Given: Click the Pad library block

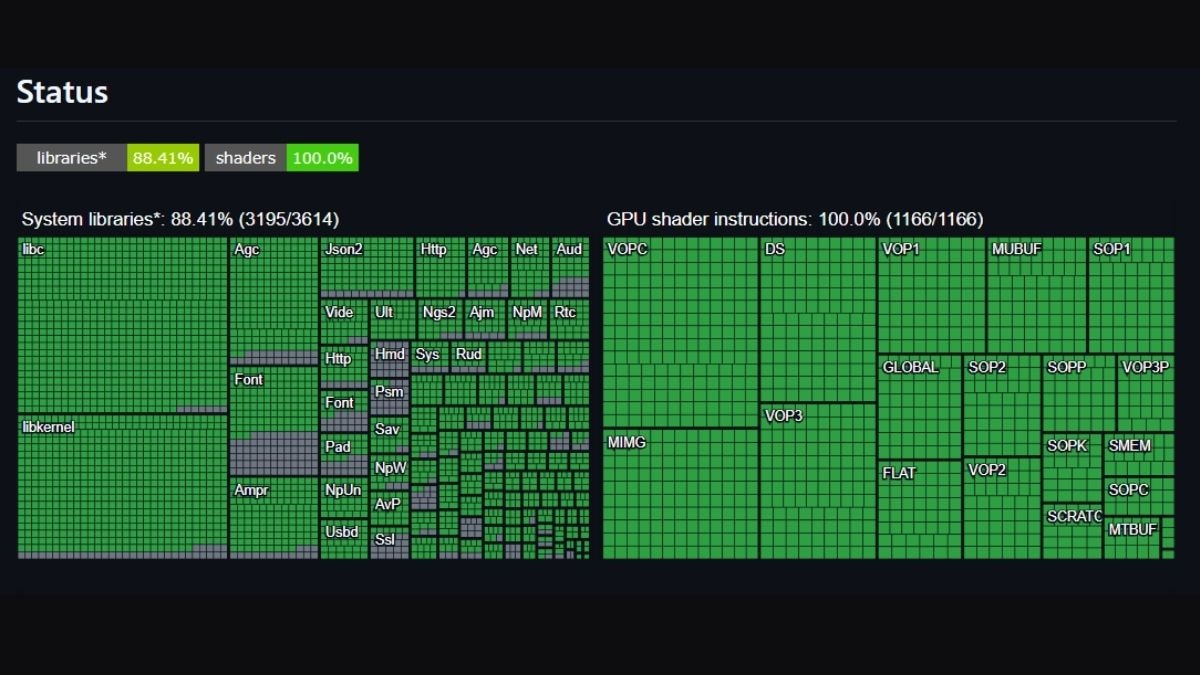Looking at the screenshot, I should point(344,456).
